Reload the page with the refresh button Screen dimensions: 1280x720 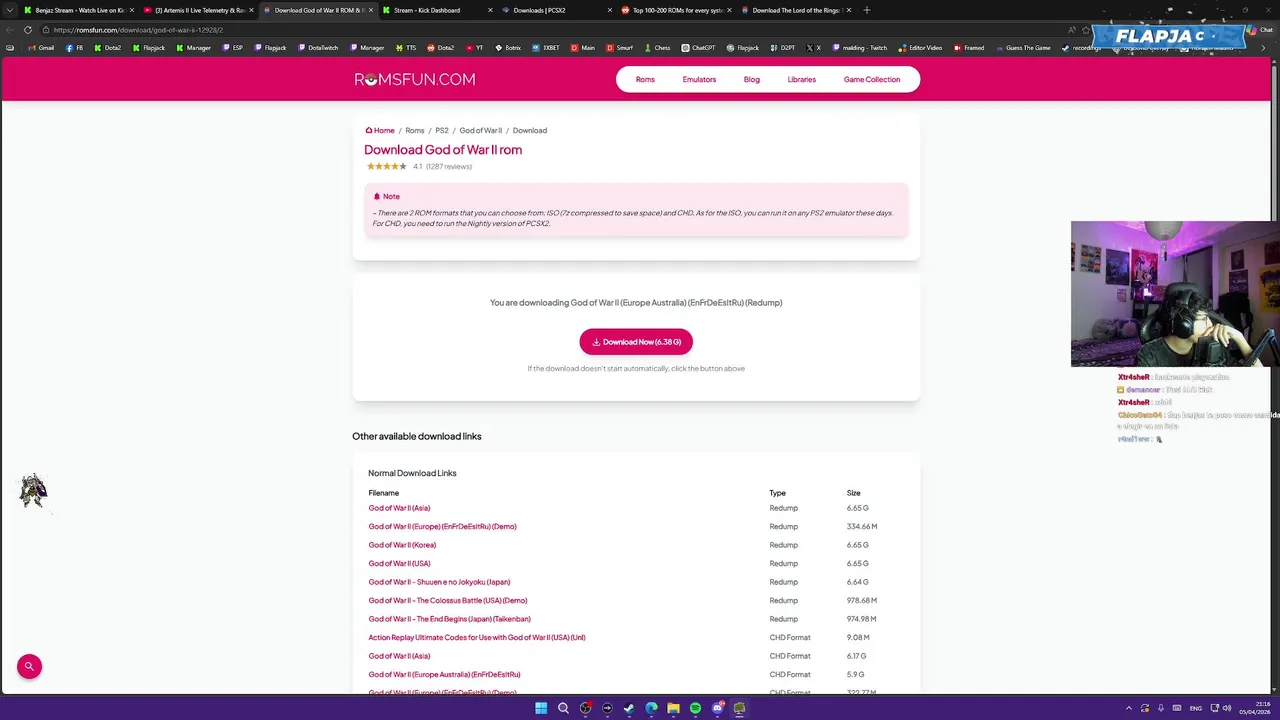27,30
